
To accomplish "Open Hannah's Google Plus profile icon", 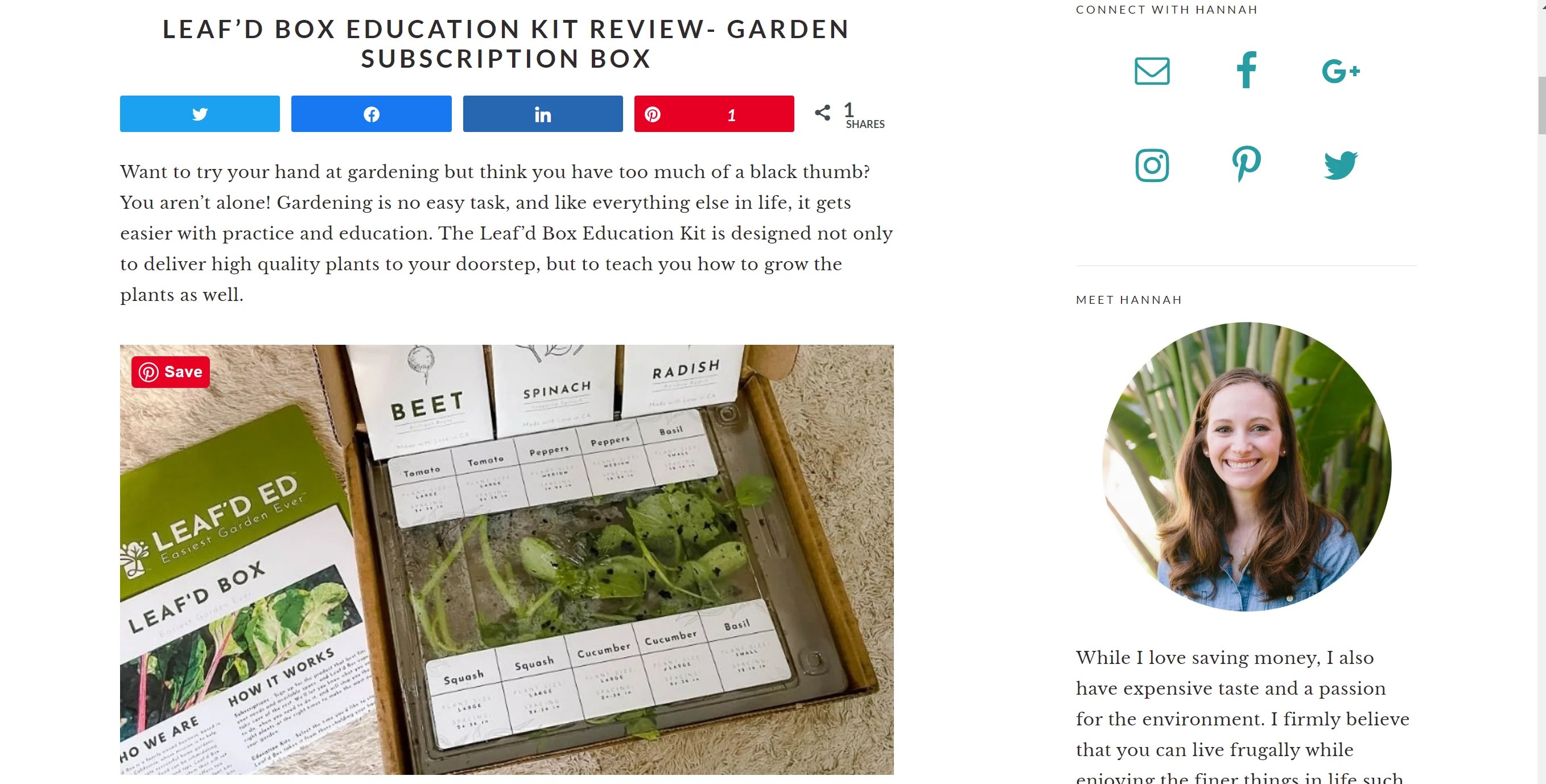I will tap(1341, 71).
